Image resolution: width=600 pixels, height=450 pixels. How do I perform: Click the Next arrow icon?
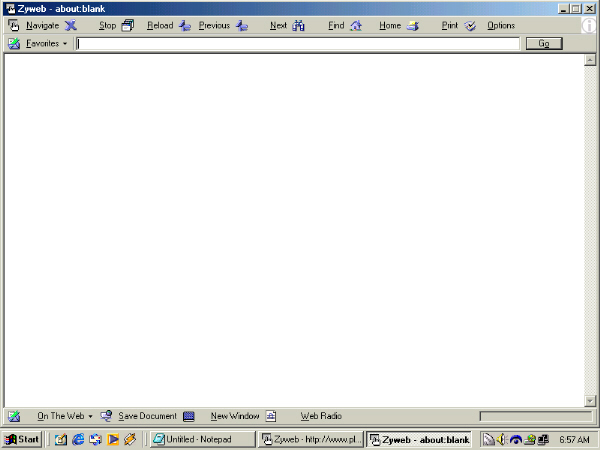click(x=242, y=26)
